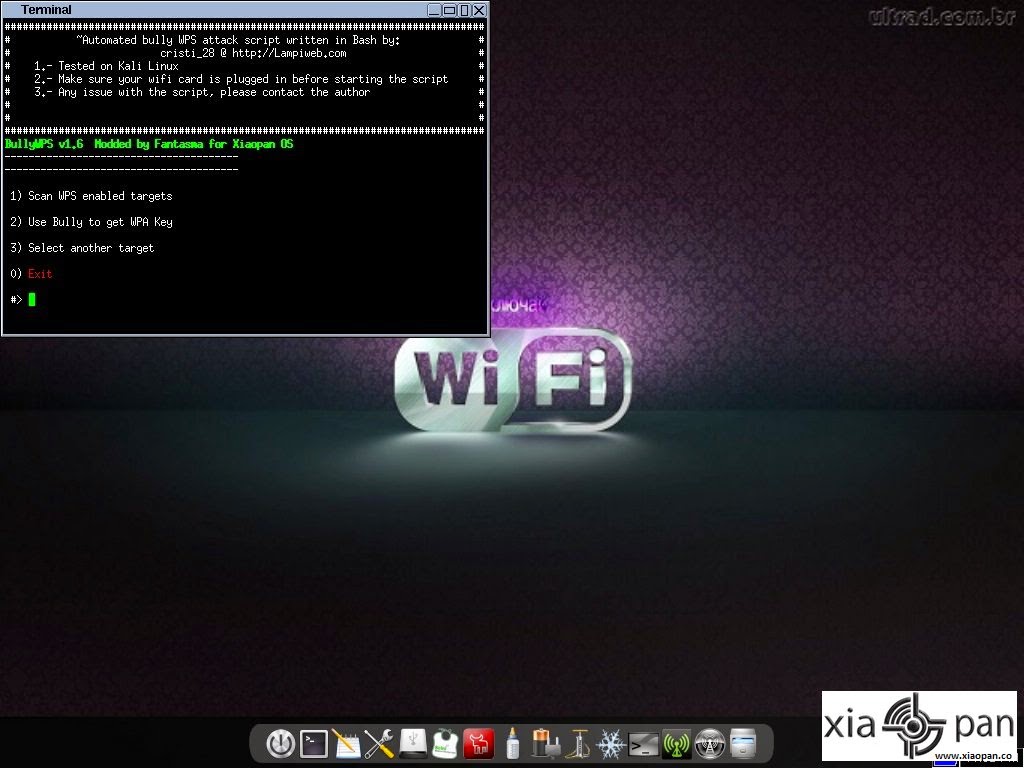Click the USB drive icon in dock
Screen dimensions: 1024x768
[x=413, y=744]
